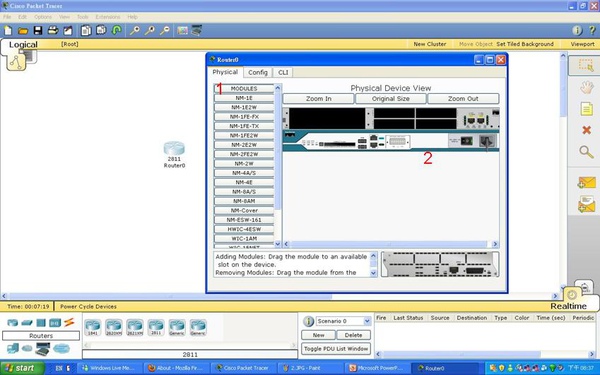Choose the Add Simple PDU envelope tool

pyautogui.click(x=587, y=182)
